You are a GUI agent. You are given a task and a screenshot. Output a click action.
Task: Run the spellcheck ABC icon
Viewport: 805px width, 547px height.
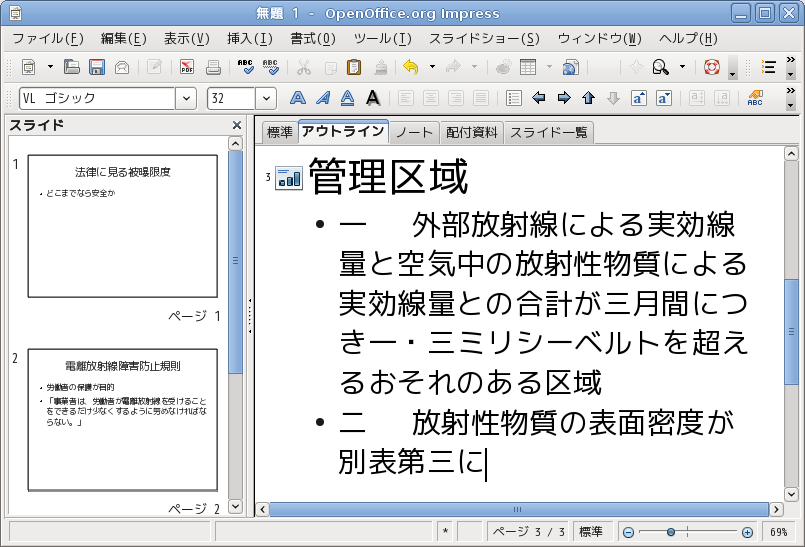point(246,68)
